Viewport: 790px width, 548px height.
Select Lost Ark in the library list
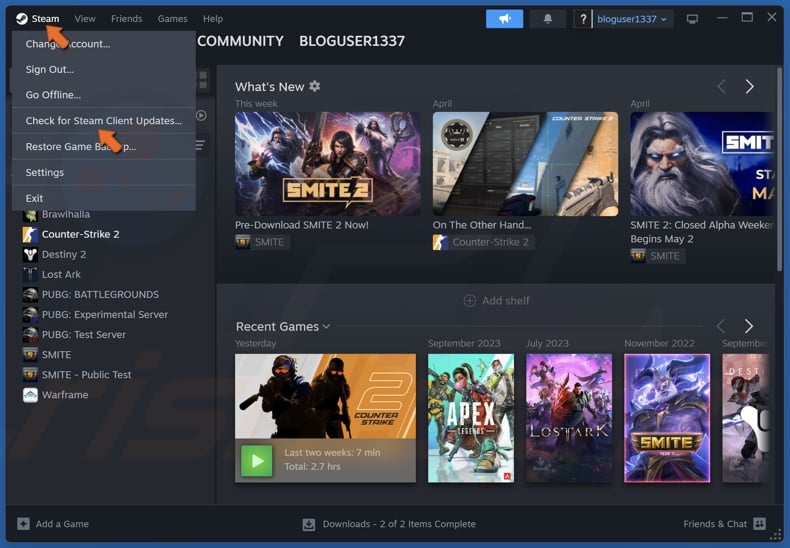tap(61, 275)
